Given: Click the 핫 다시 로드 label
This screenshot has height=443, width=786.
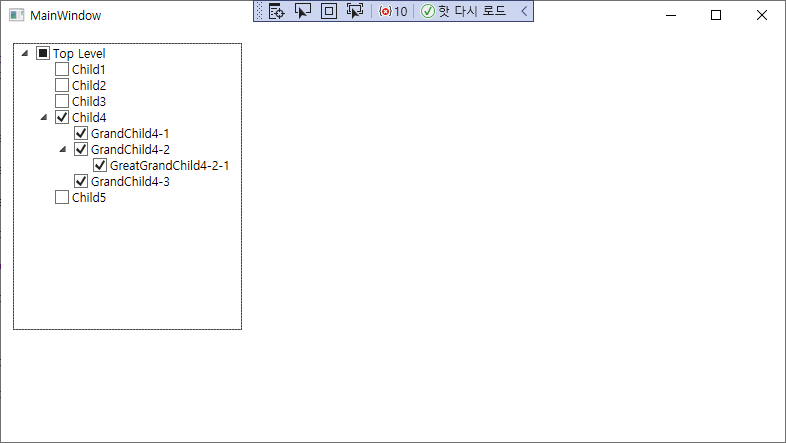Looking at the screenshot, I should (472, 11).
